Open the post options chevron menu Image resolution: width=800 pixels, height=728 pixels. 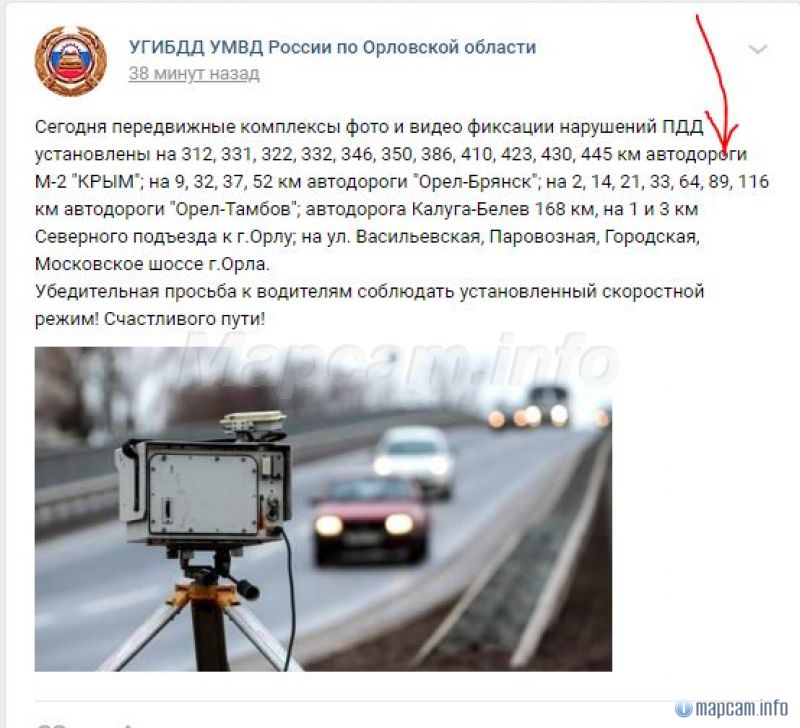click(x=758, y=49)
